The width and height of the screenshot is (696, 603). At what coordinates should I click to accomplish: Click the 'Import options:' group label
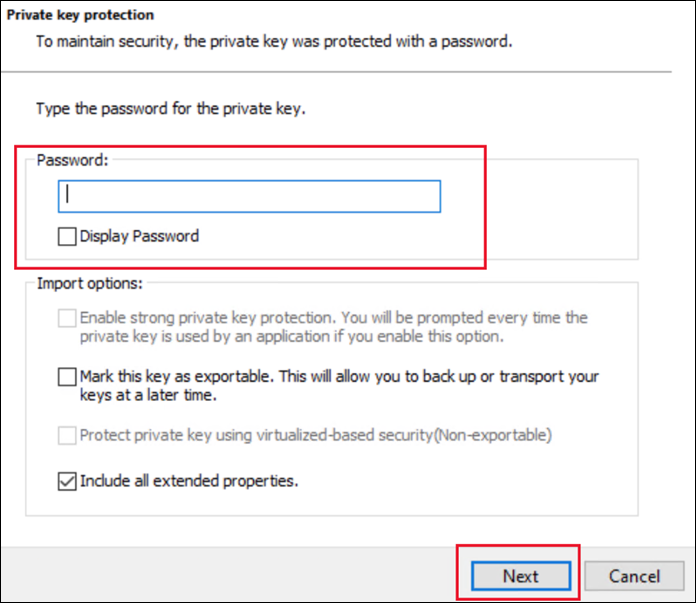coord(90,283)
